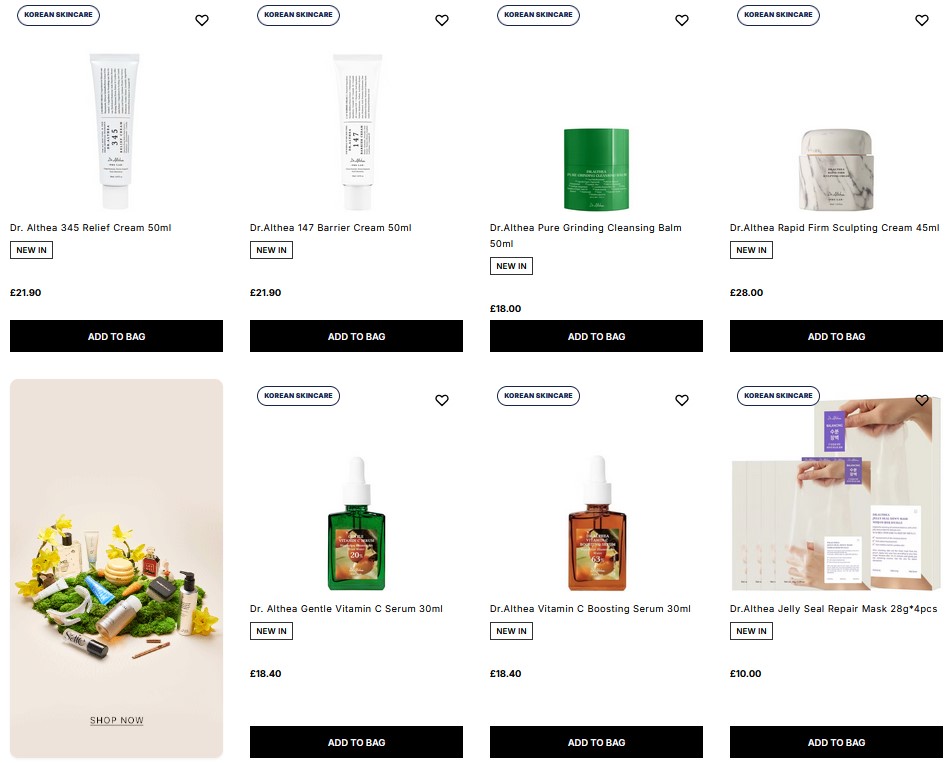Open the KOREAN SKINCARE filter on Jelly Seal Mask

[x=778, y=395]
